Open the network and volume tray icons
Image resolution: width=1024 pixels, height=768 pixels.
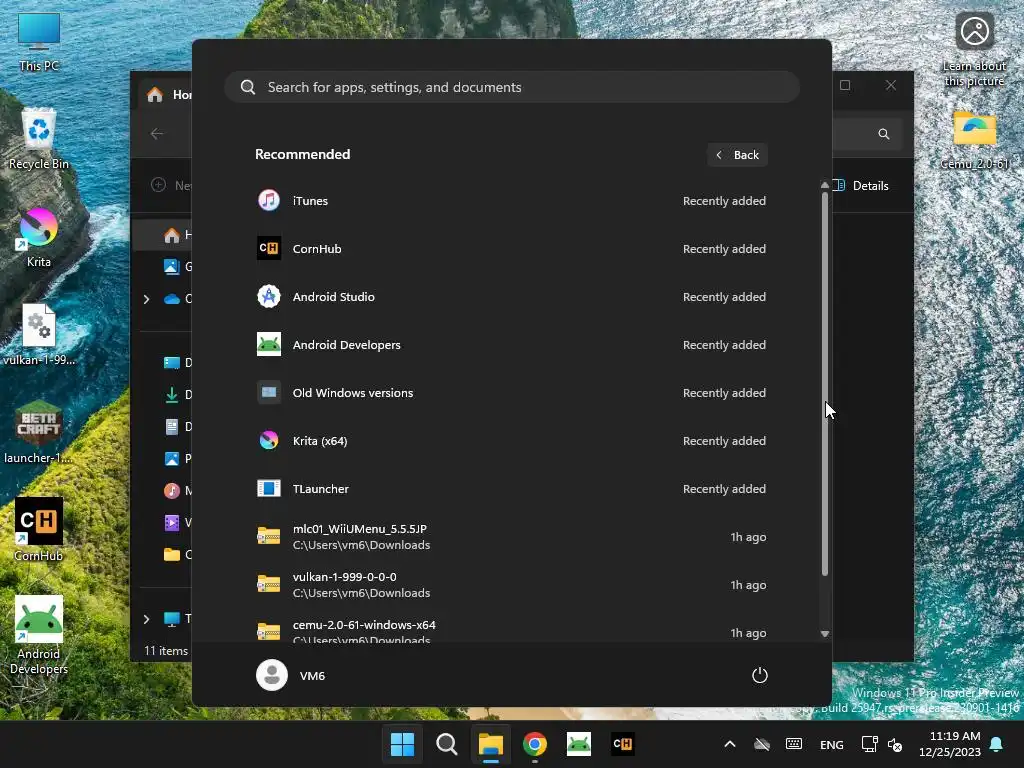882,744
